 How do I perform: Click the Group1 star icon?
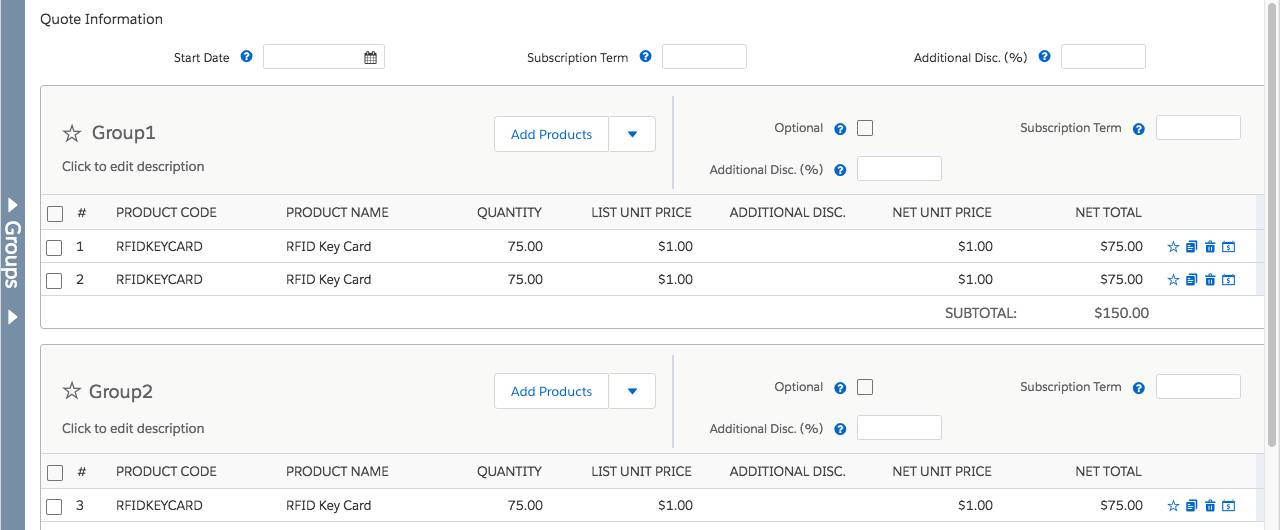(x=72, y=133)
